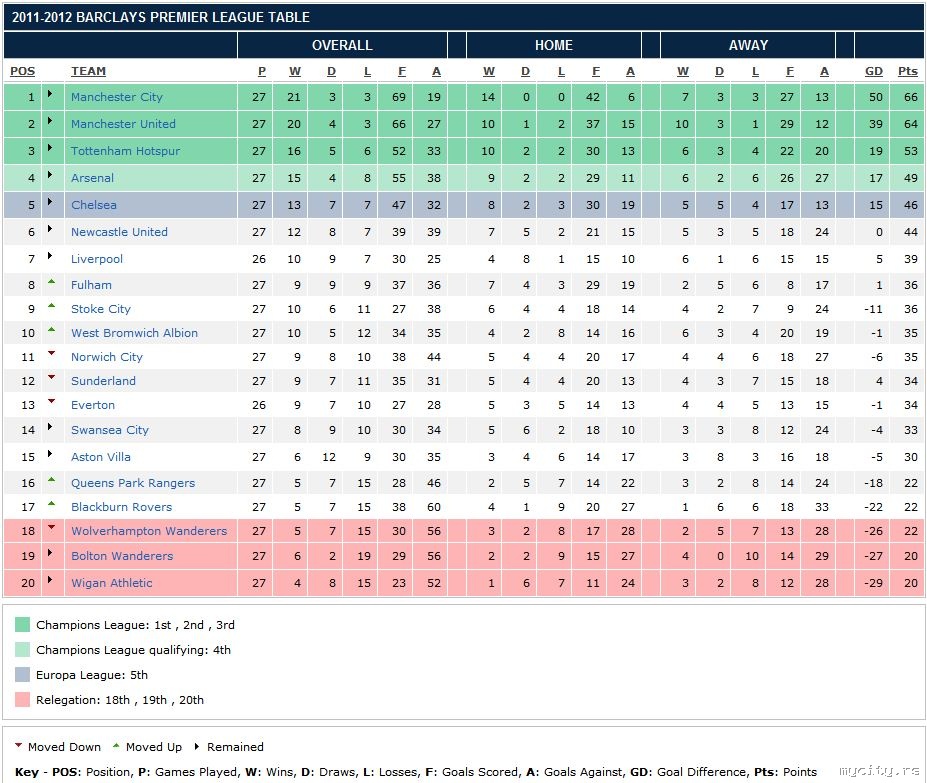Click the Pts column header
This screenshot has width=927, height=783.
click(x=907, y=71)
